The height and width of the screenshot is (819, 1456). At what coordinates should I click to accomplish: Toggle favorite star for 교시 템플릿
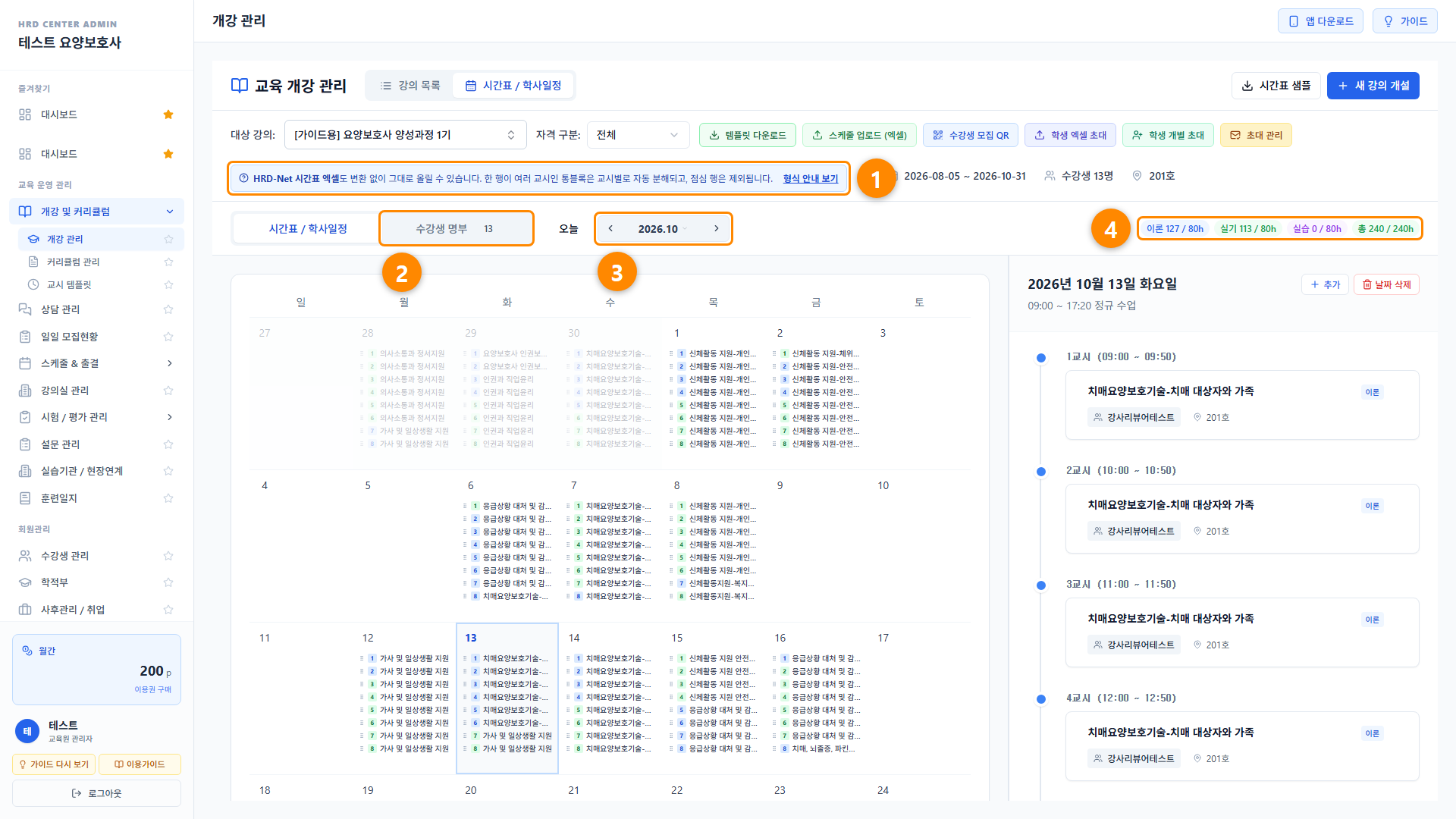point(168,284)
